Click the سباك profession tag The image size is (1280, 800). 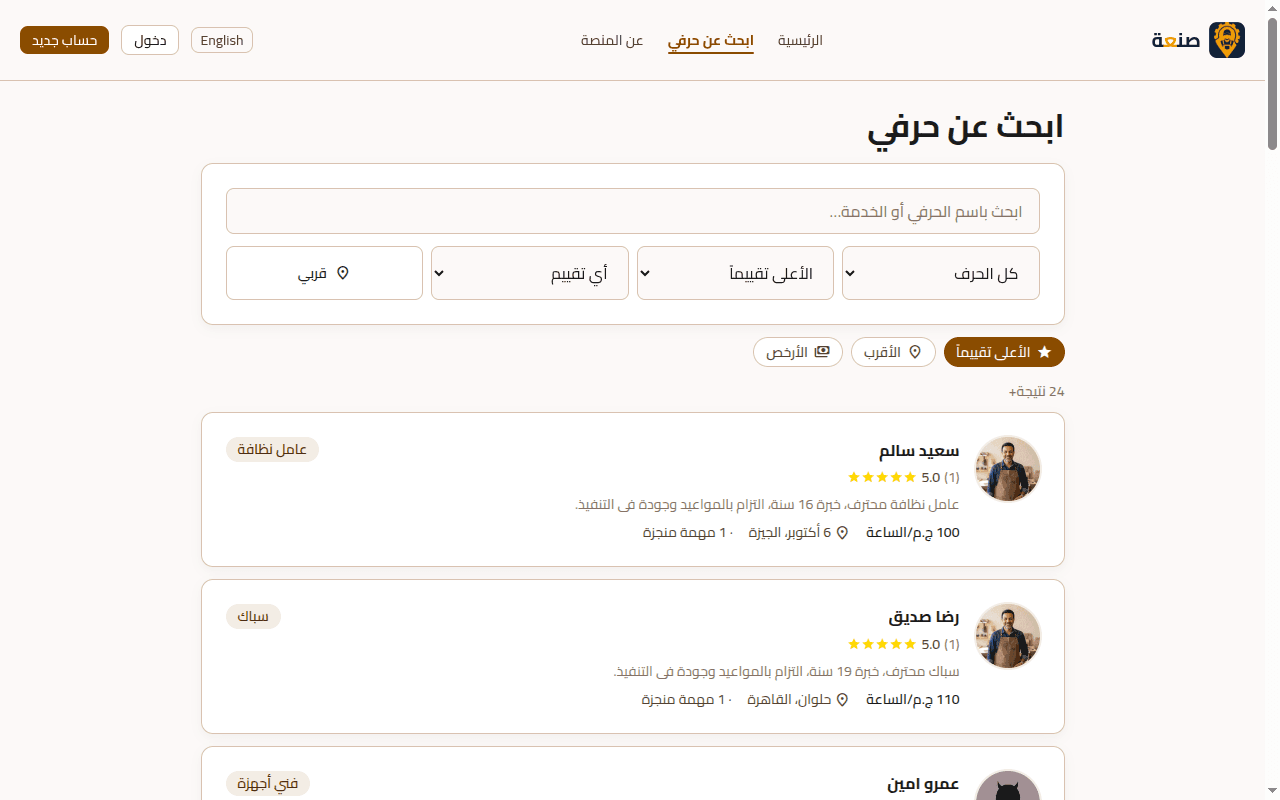[253, 617]
